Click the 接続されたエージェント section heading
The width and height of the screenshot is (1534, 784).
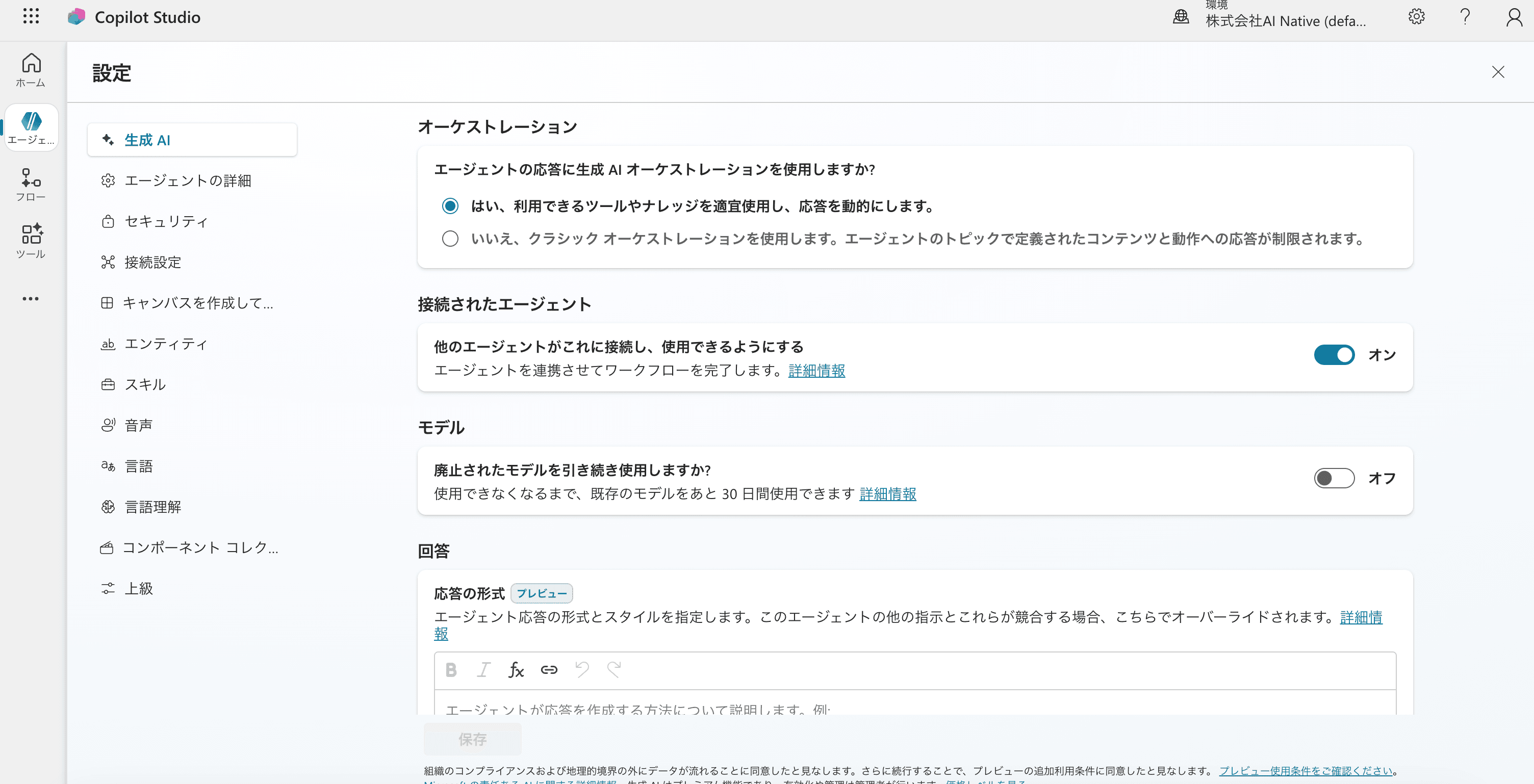504,304
